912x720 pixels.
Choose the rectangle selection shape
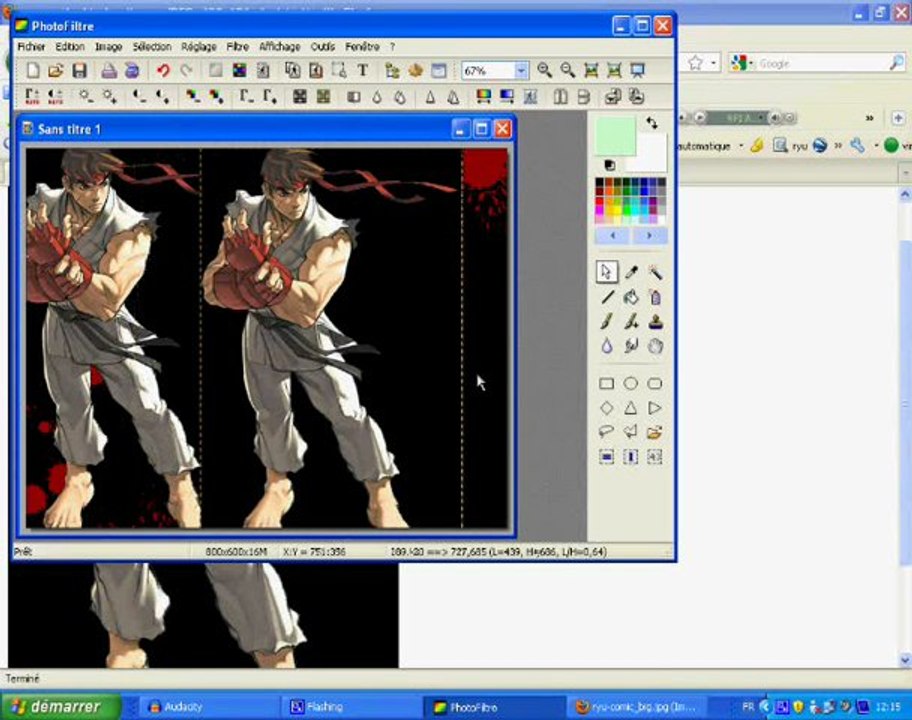607,384
